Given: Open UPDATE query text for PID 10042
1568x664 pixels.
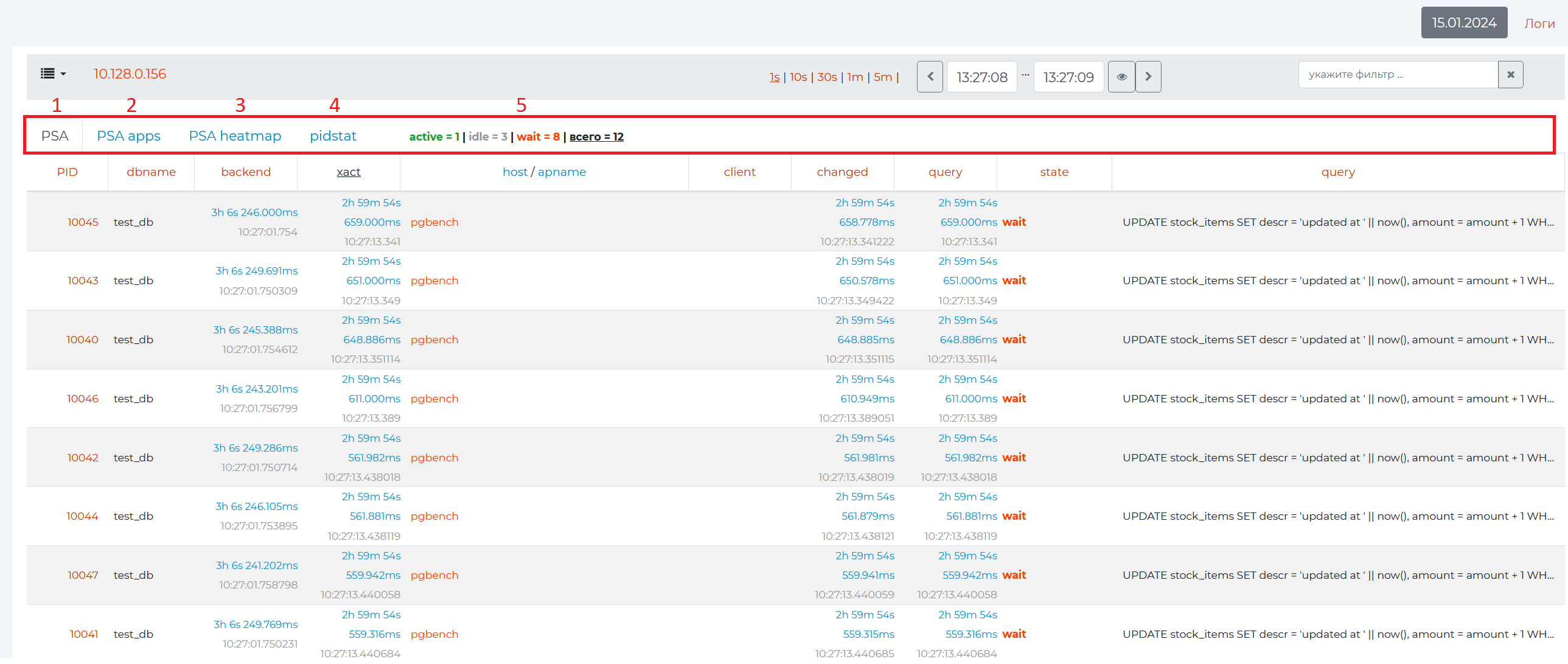Looking at the screenshot, I should coord(1338,458).
